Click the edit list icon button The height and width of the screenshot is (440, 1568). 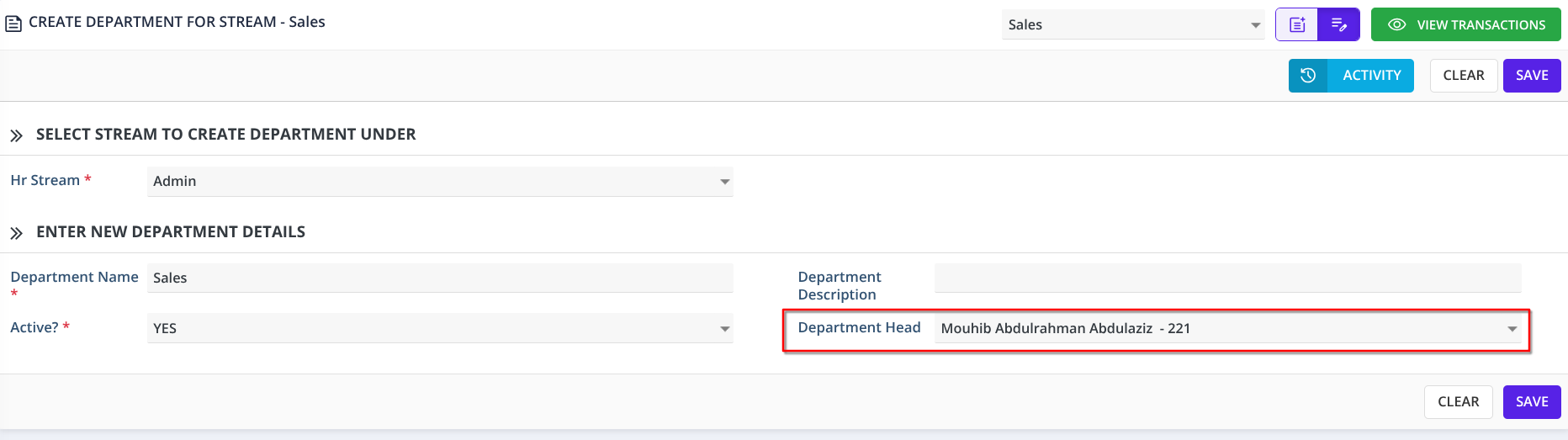point(1339,24)
